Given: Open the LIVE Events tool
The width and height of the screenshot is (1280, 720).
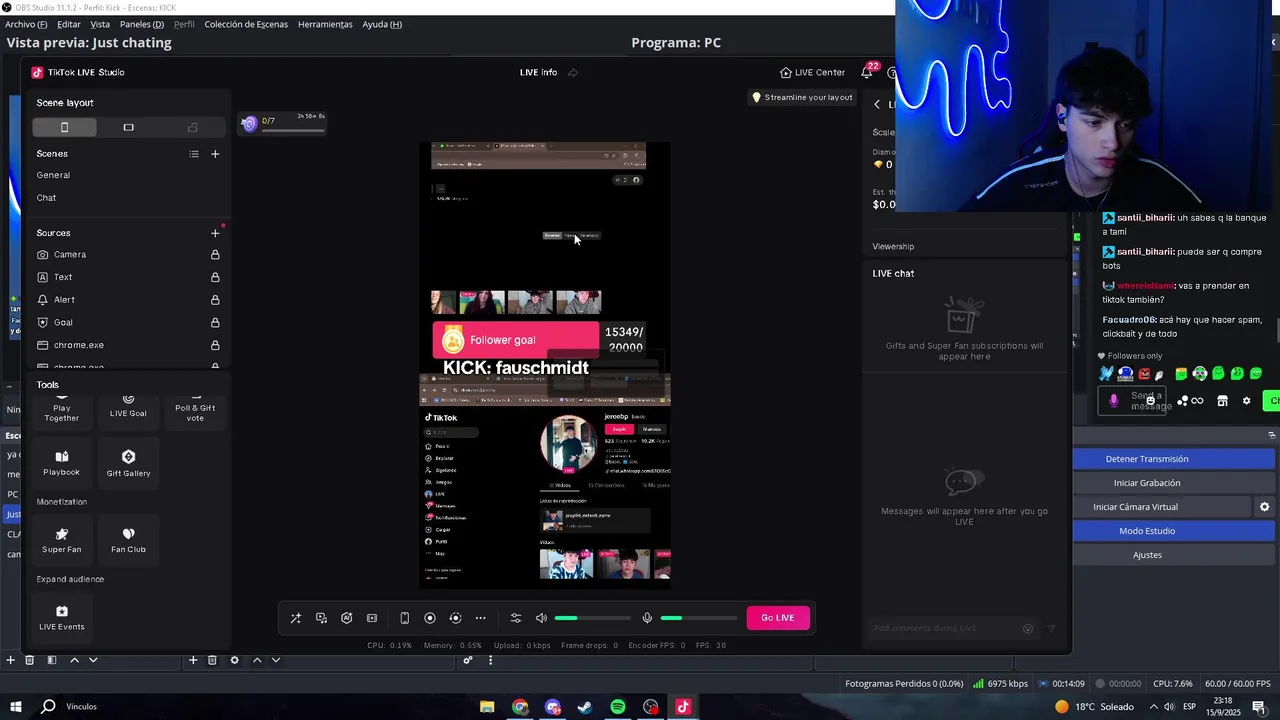Looking at the screenshot, I should click(62, 618).
